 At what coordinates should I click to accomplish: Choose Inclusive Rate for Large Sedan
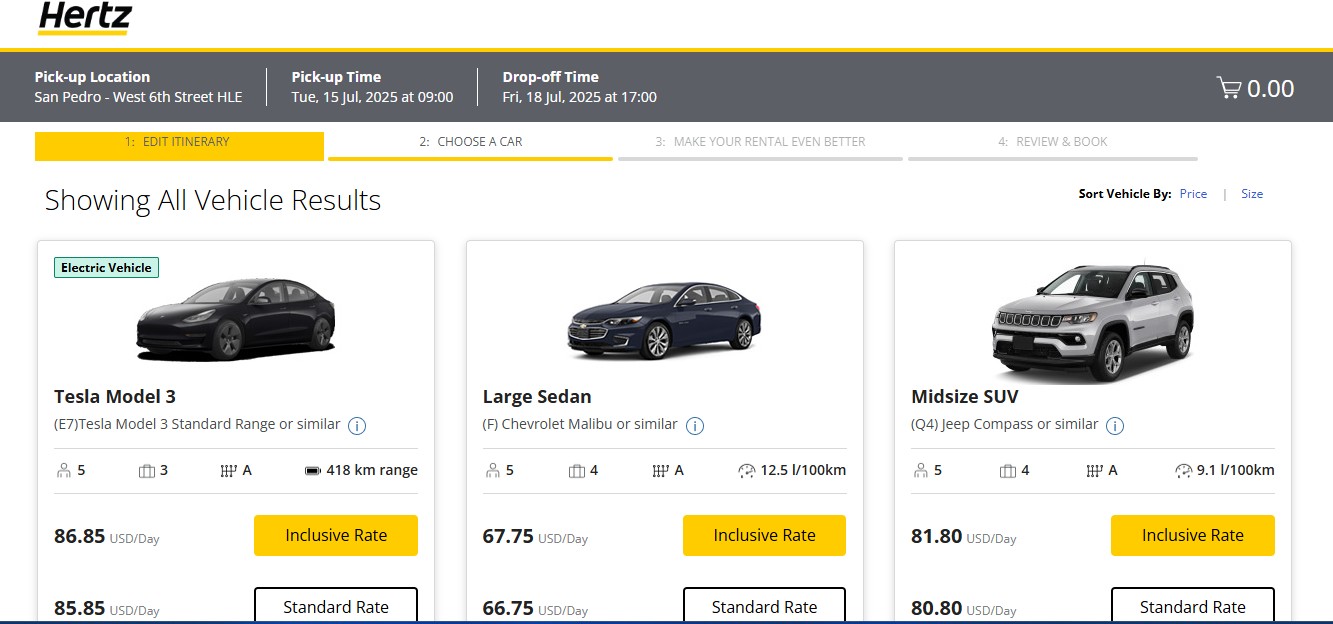tap(764, 535)
